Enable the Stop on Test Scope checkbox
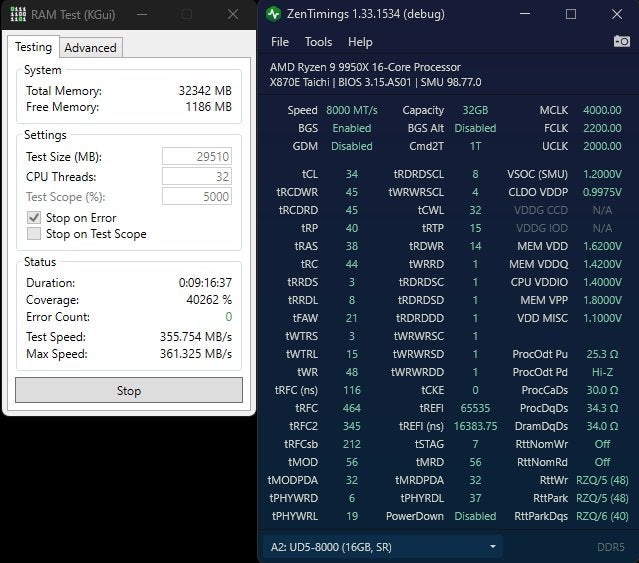Image resolution: width=639 pixels, height=563 pixels. [34, 234]
